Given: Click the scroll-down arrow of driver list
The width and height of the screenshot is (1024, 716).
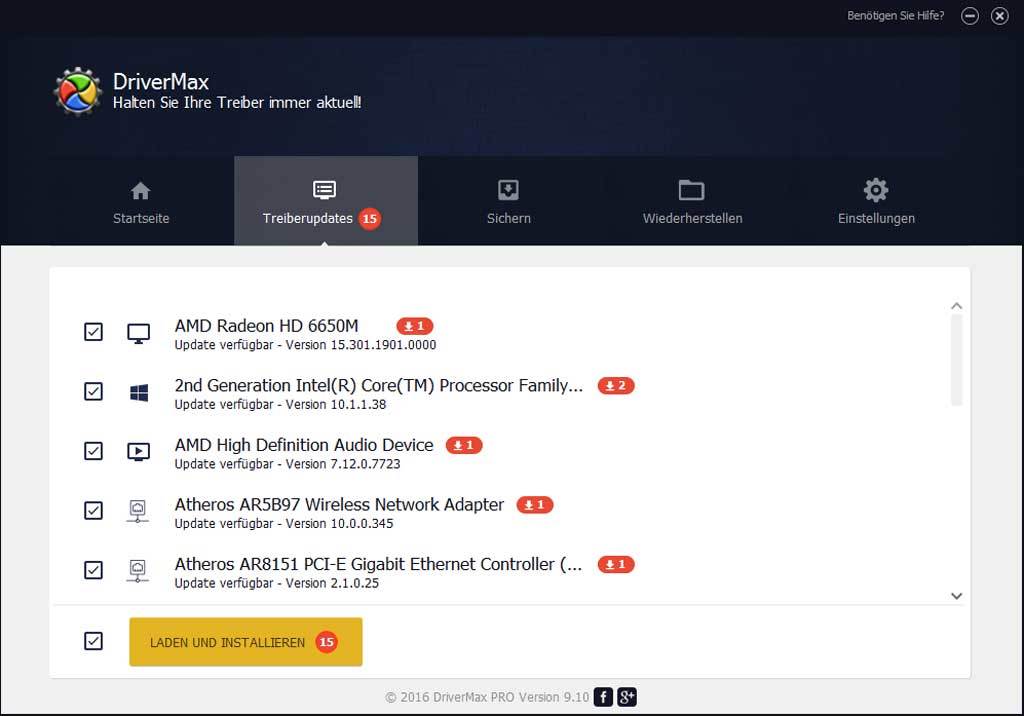Looking at the screenshot, I should pos(957,596).
